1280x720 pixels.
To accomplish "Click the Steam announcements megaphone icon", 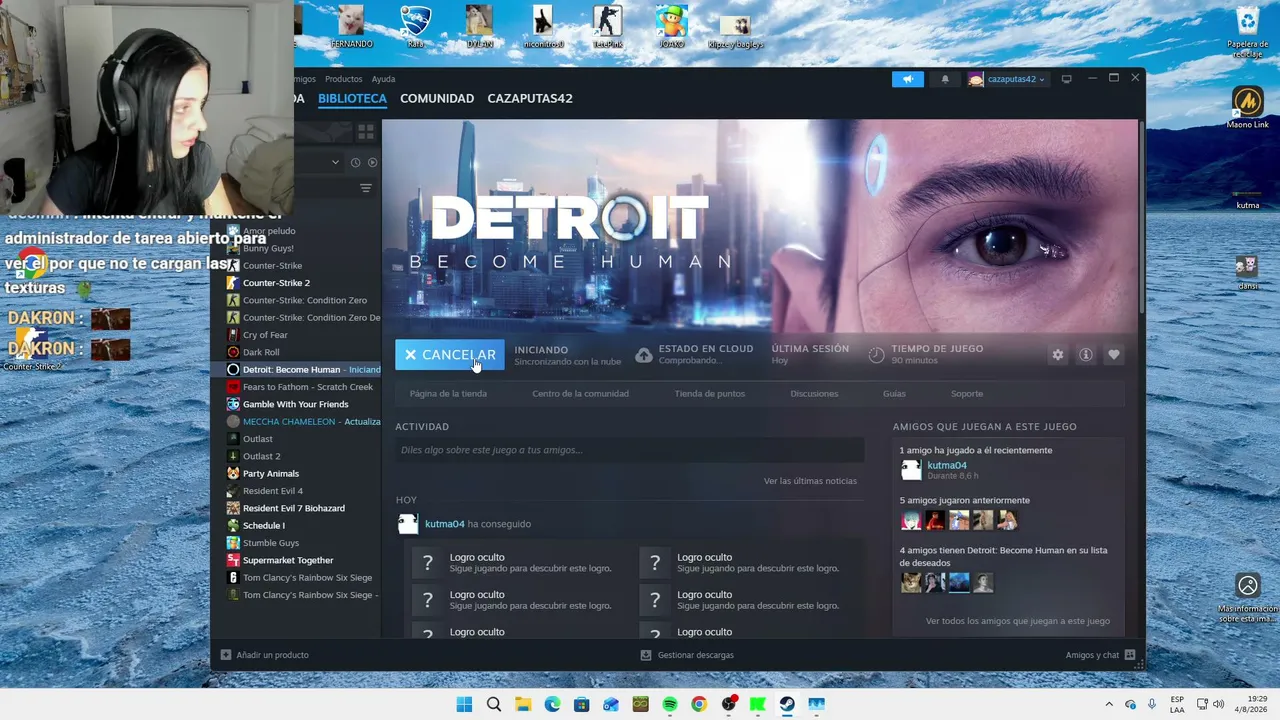I will pyautogui.click(x=908, y=79).
